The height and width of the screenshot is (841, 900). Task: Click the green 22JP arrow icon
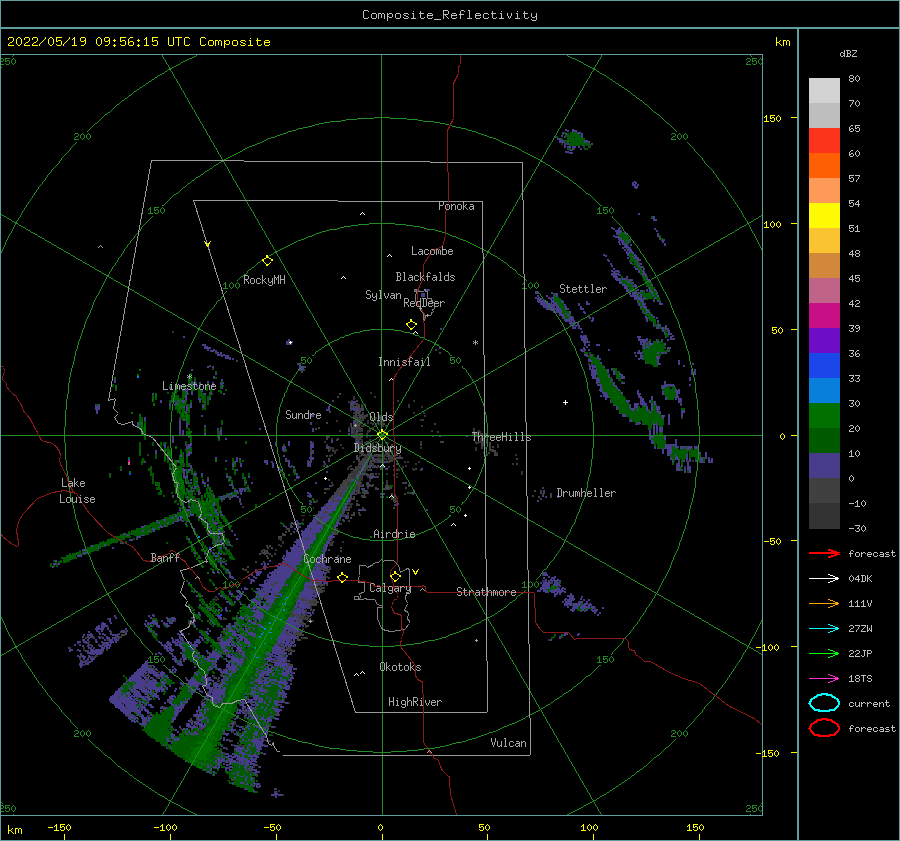824,653
